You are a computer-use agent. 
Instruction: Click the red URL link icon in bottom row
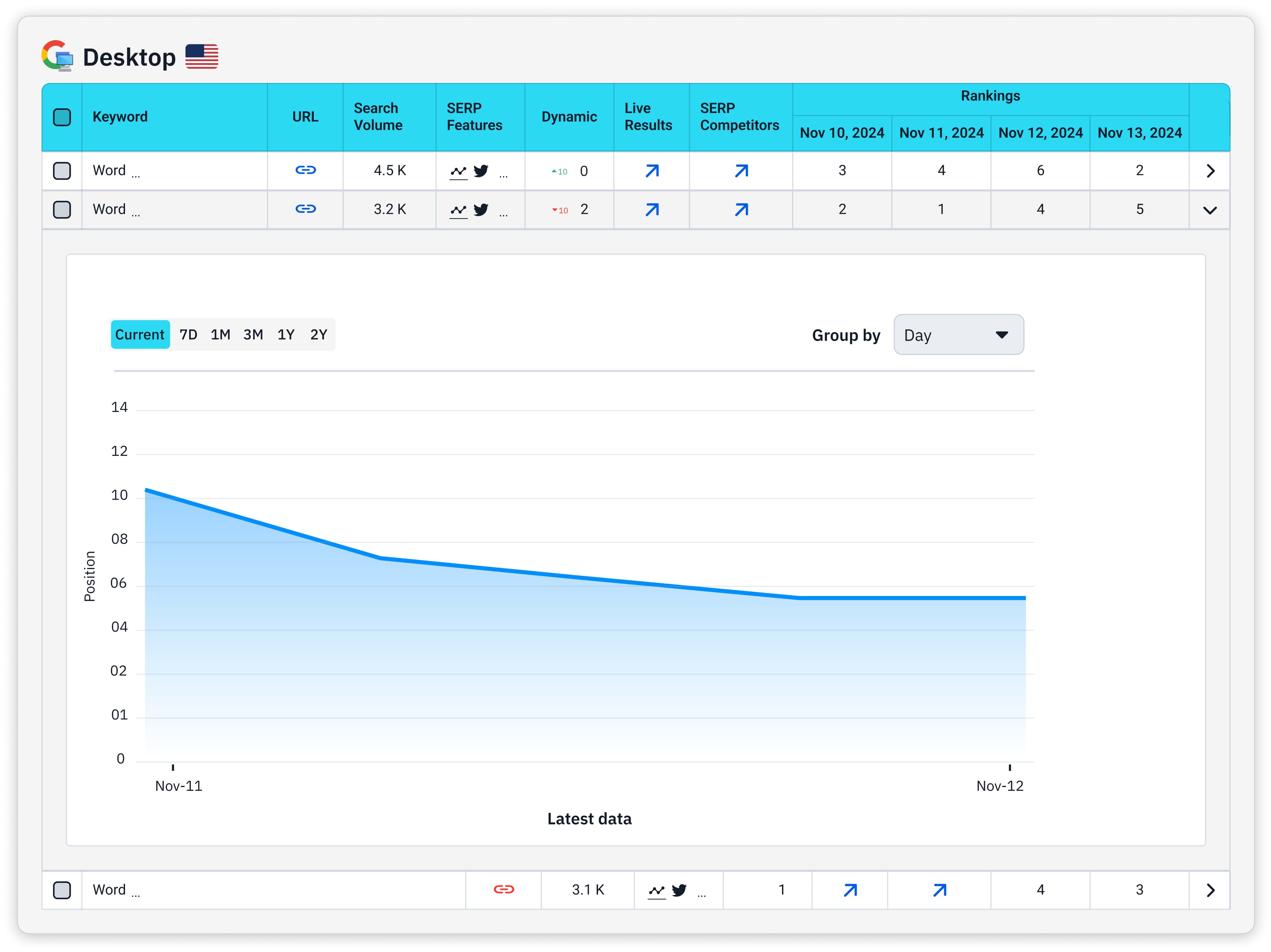[x=503, y=889]
